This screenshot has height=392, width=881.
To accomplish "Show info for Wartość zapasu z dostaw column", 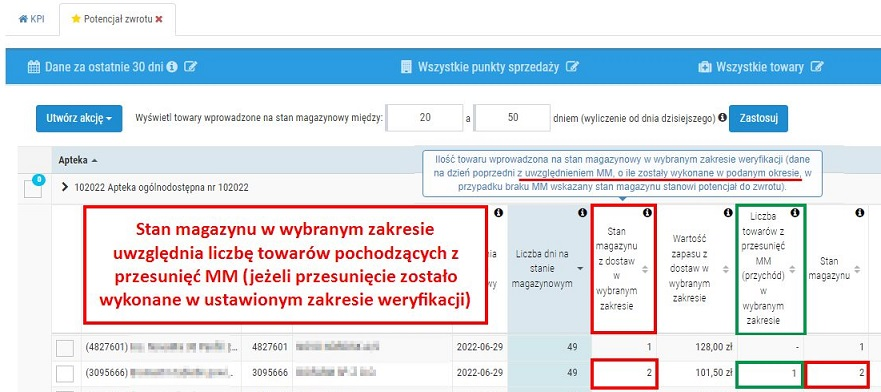I will pyautogui.click(x=728, y=213).
